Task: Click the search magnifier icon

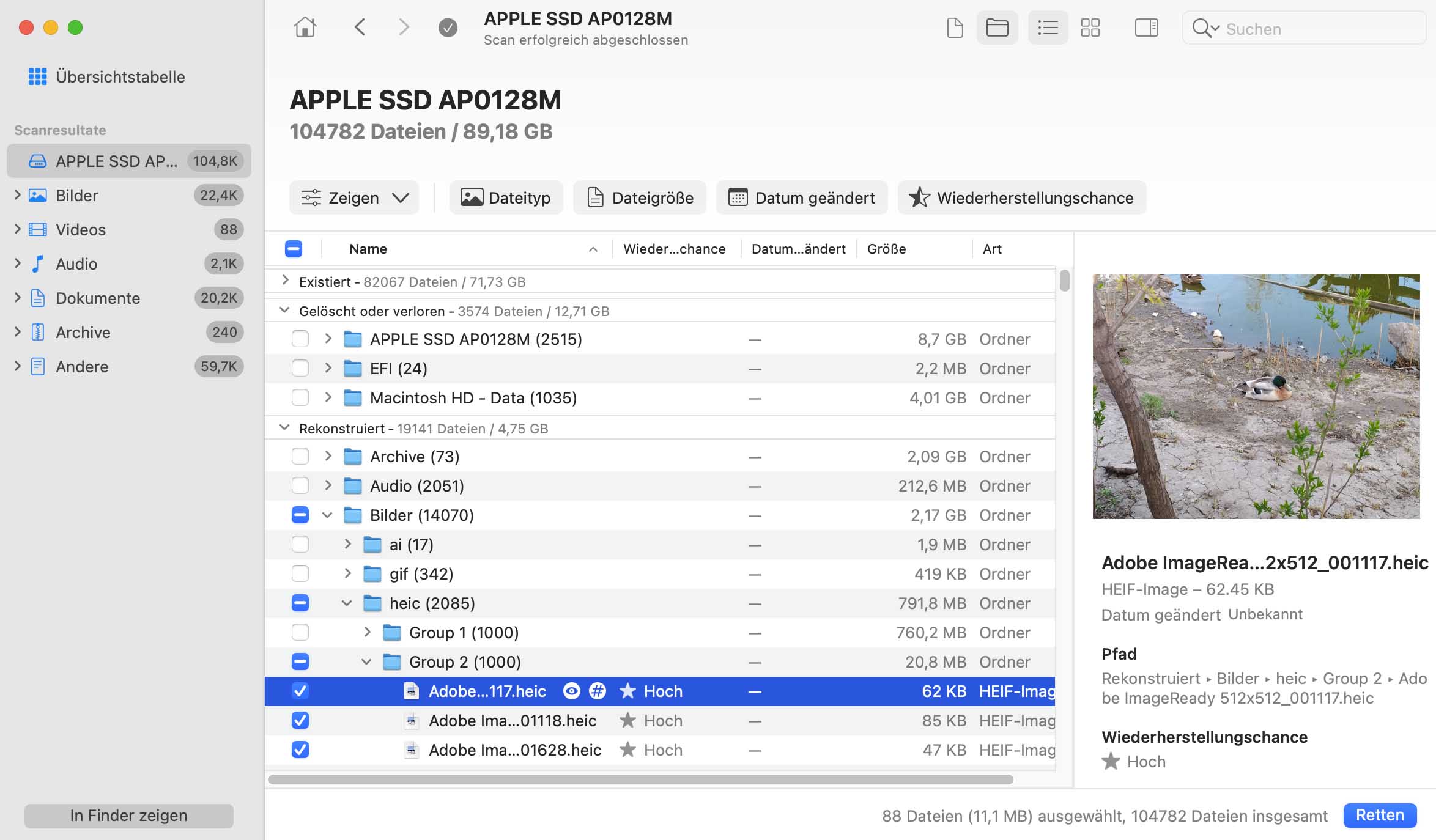Action: pos(1205,28)
